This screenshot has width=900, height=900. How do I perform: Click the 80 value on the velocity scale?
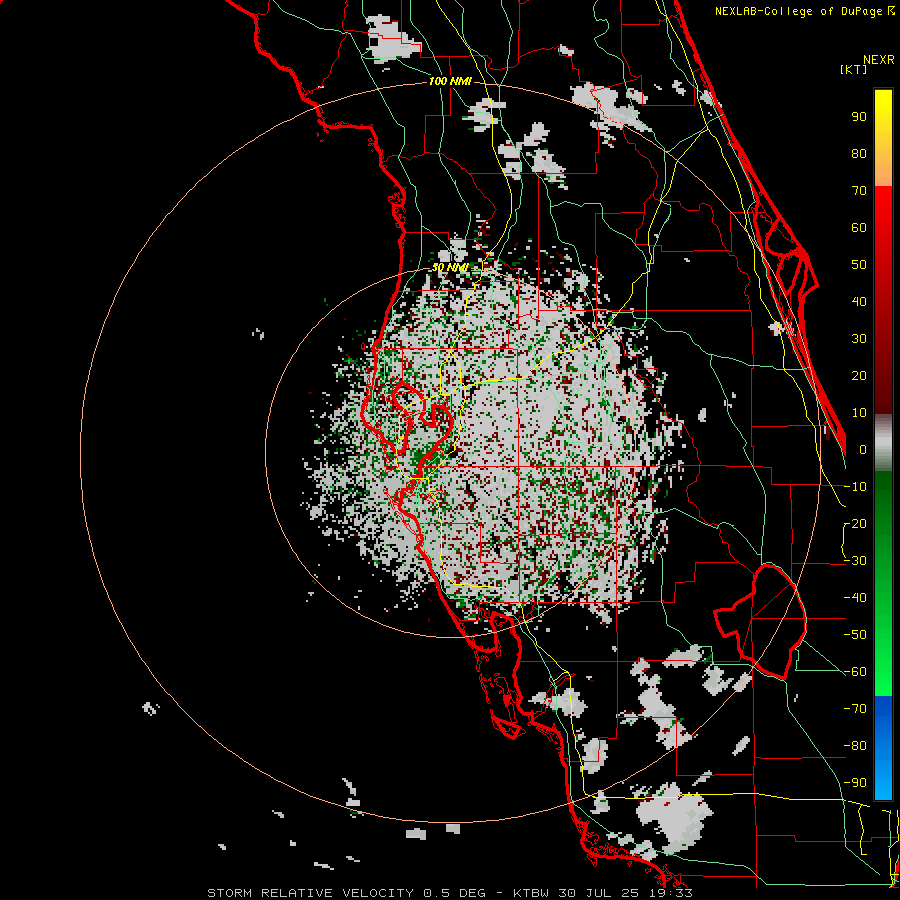(x=859, y=154)
